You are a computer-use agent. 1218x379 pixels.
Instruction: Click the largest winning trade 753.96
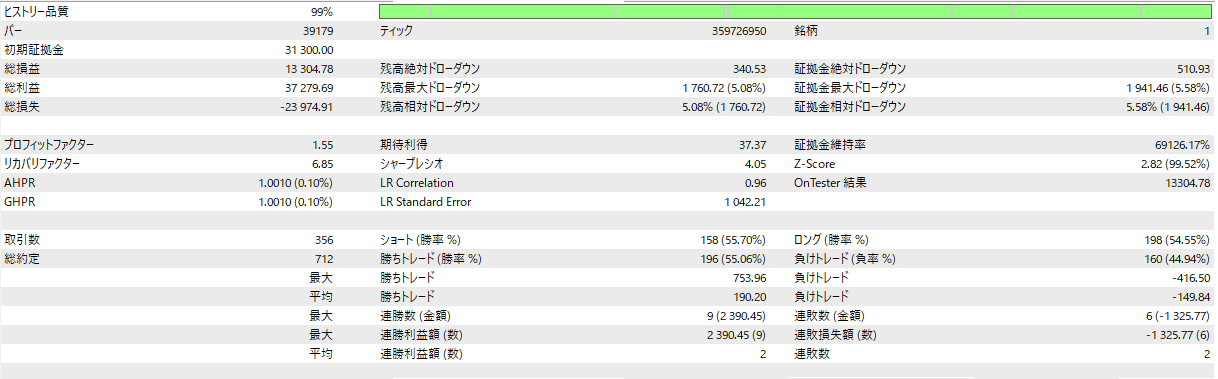click(749, 278)
